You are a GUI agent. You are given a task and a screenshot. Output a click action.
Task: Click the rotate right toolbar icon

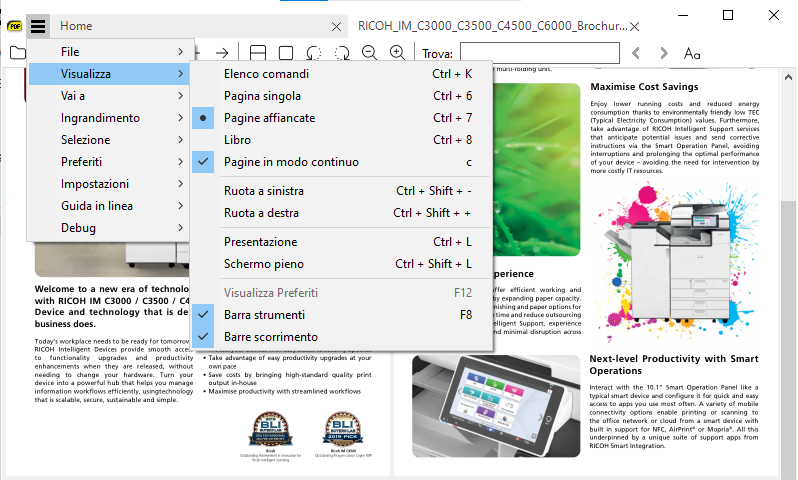click(341, 53)
